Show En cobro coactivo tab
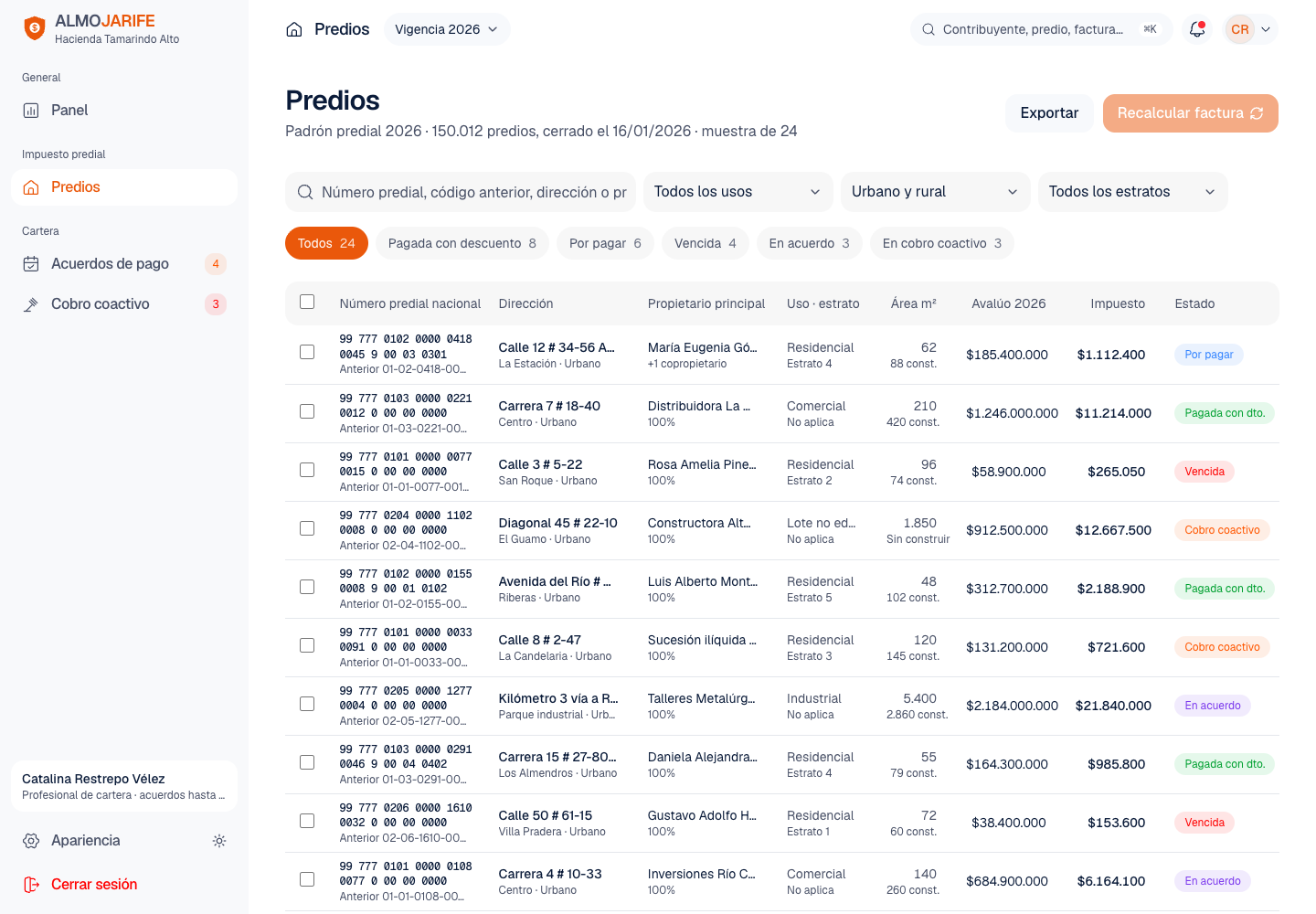The image size is (1316, 914). (x=942, y=243)
